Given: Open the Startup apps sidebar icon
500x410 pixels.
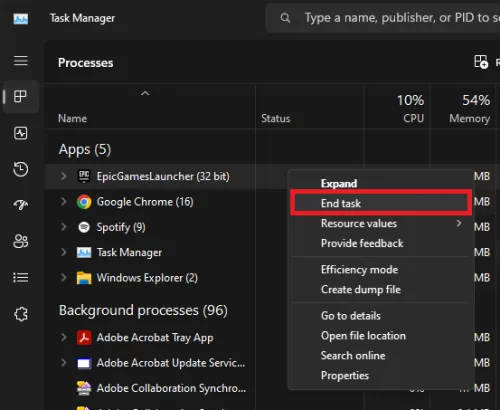Looking at the screenshot, I should point(21,205).
